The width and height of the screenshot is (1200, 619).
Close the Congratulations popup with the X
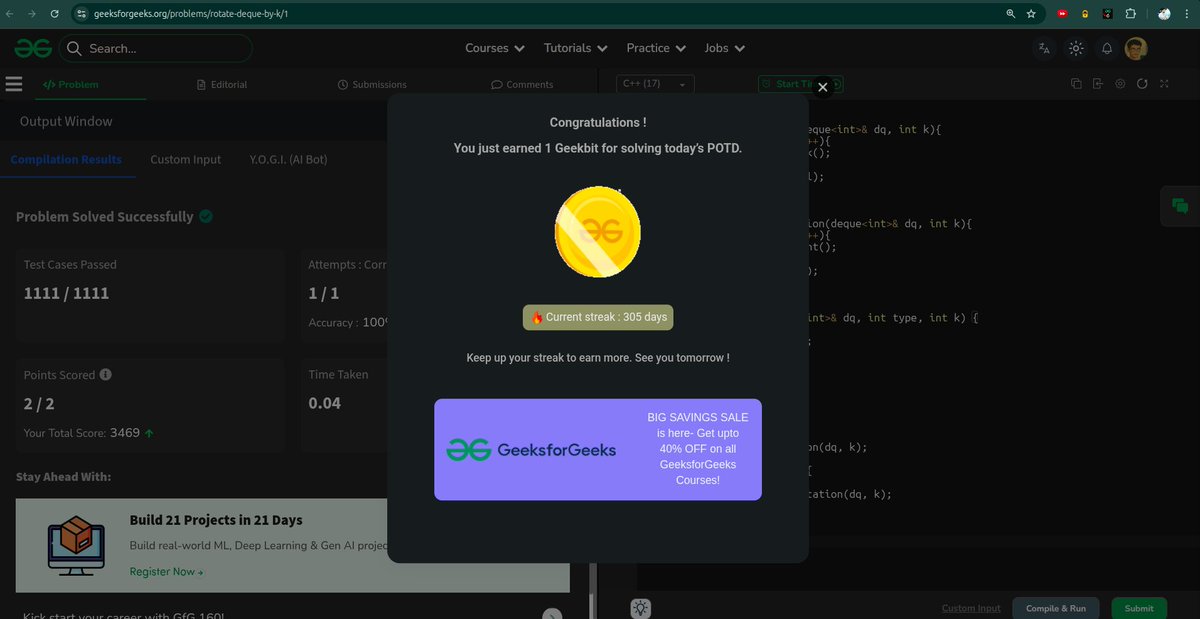[x=823, y=87]
